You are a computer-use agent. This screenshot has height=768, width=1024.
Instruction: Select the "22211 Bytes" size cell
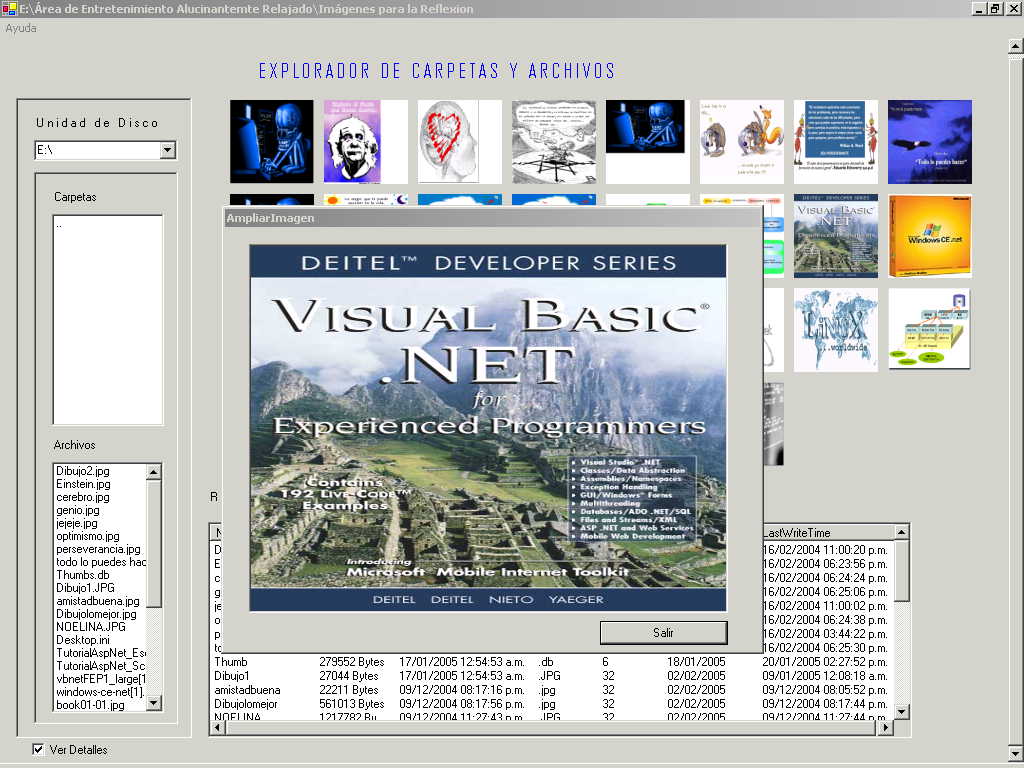[x=349, y=690]
